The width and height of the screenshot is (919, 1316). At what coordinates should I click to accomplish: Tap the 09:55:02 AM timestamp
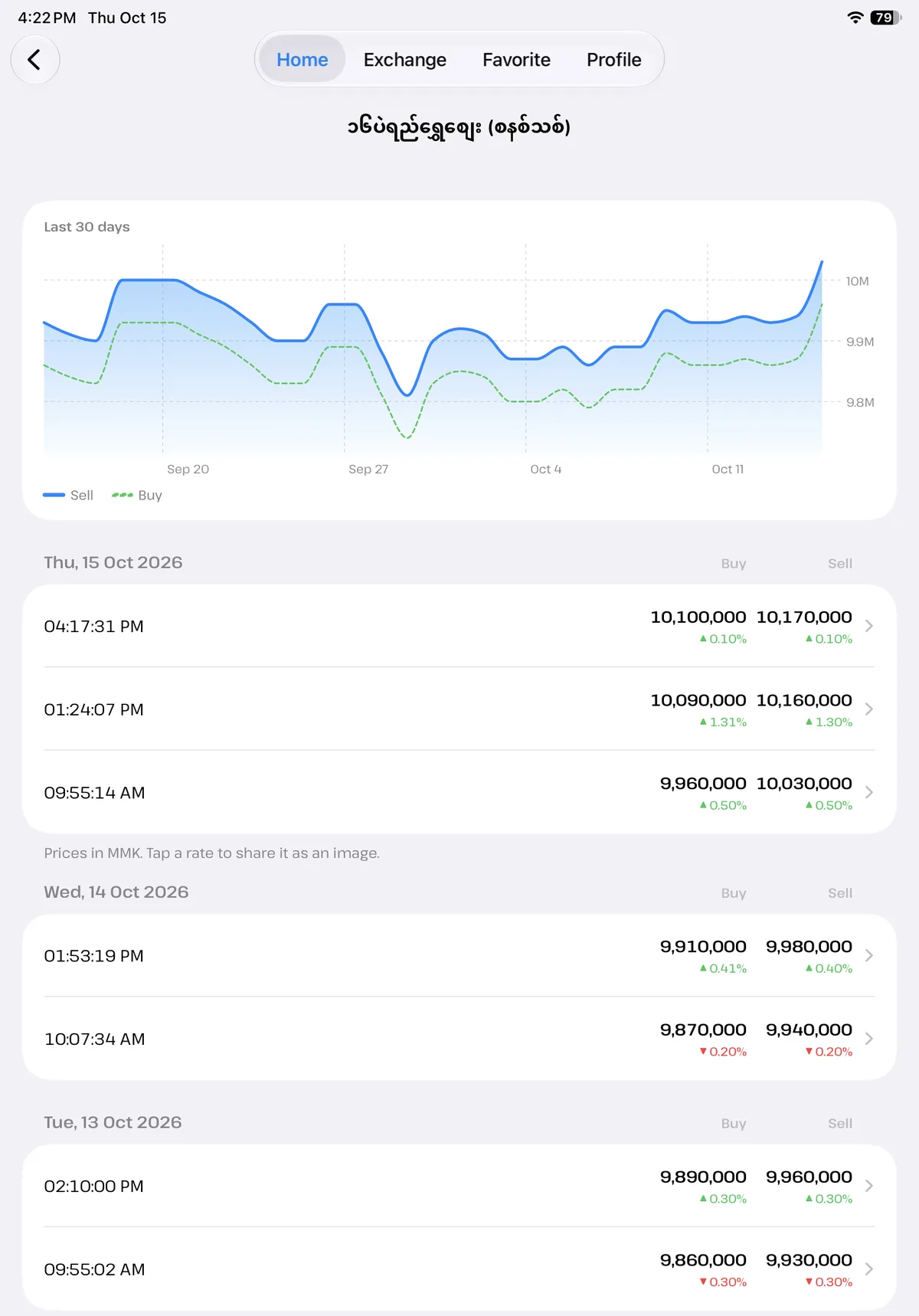[95, 1271]
